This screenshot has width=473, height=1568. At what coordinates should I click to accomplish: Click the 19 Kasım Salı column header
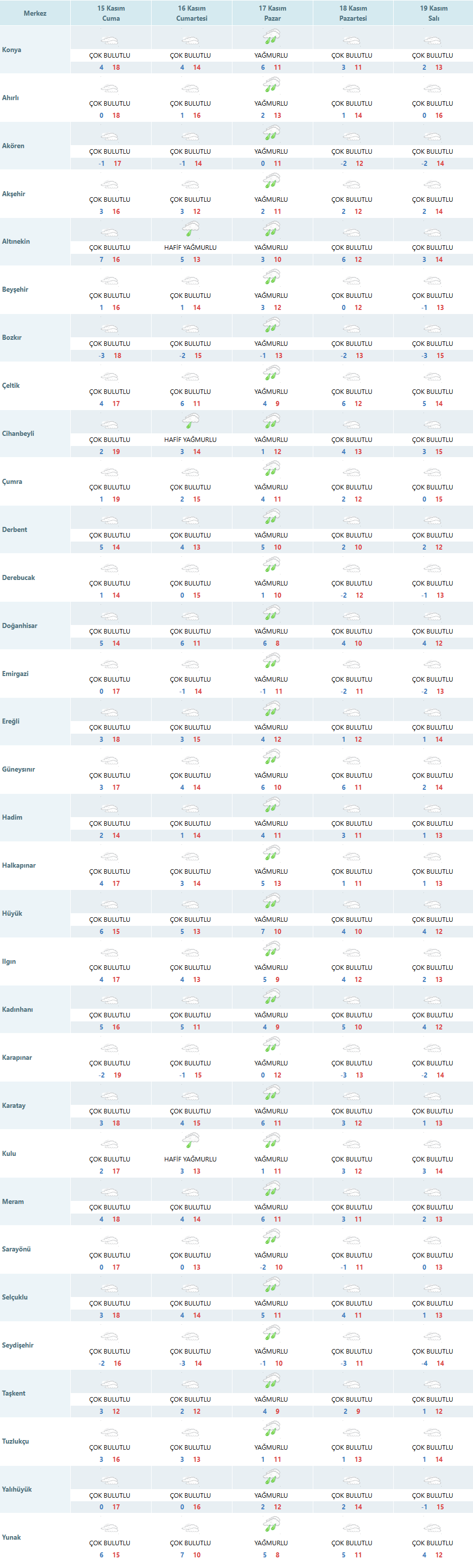point(434,13)
